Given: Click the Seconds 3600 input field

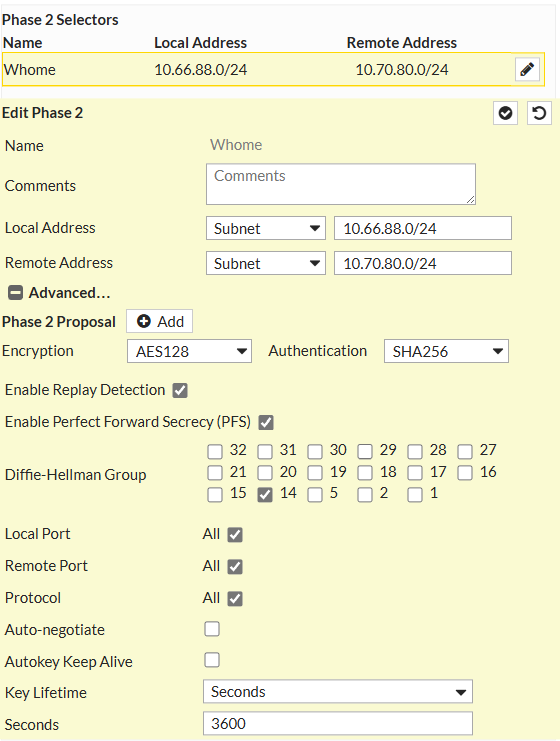Looking at the screenshot, I should point(338,724).
